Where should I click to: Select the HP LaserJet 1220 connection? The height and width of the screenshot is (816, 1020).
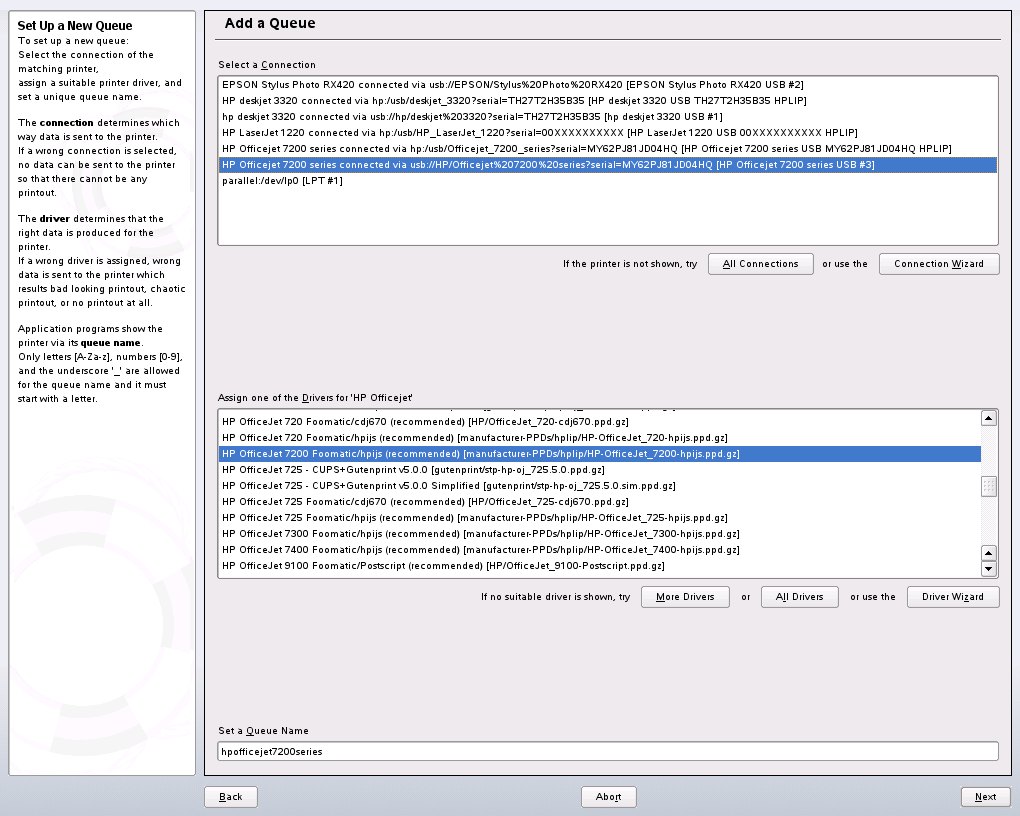click(x=539, y=133)
